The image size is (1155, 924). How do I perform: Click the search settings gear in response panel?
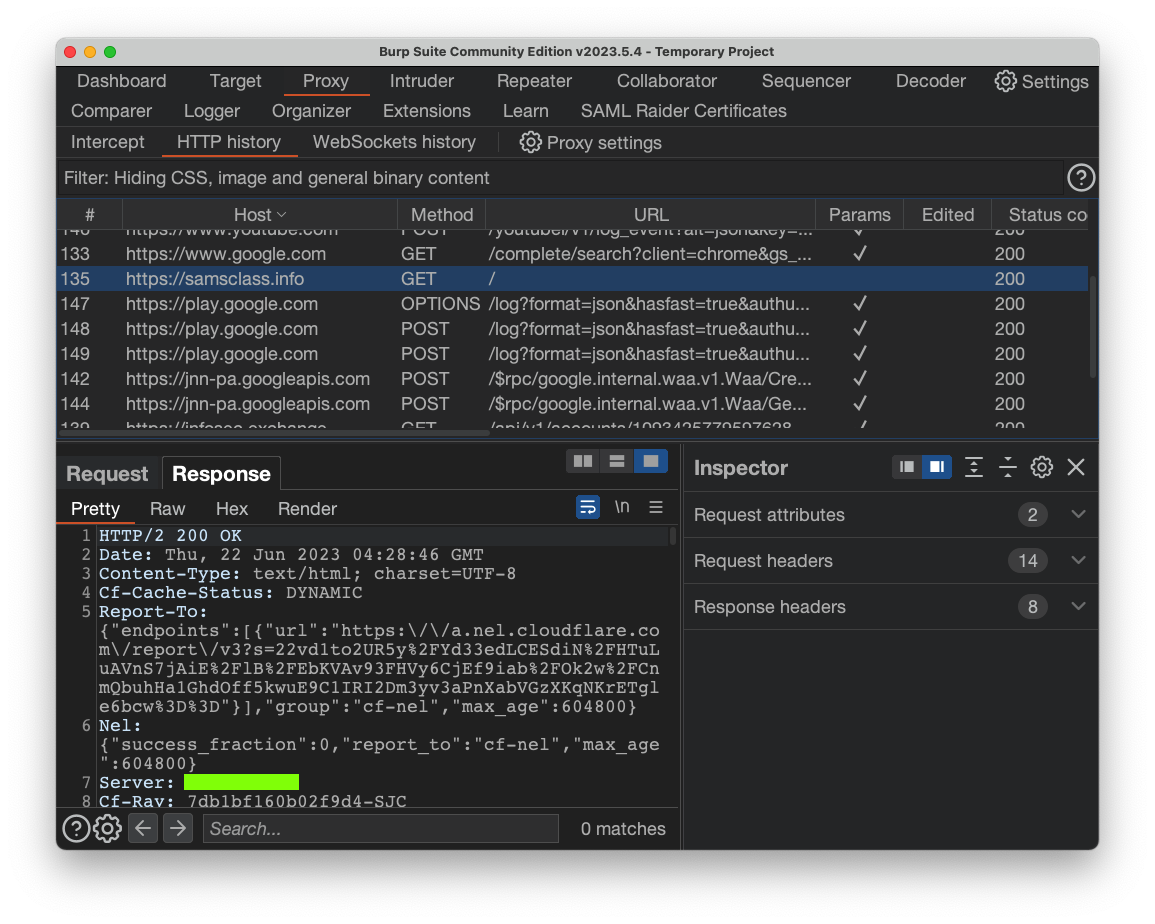[108, 828]
